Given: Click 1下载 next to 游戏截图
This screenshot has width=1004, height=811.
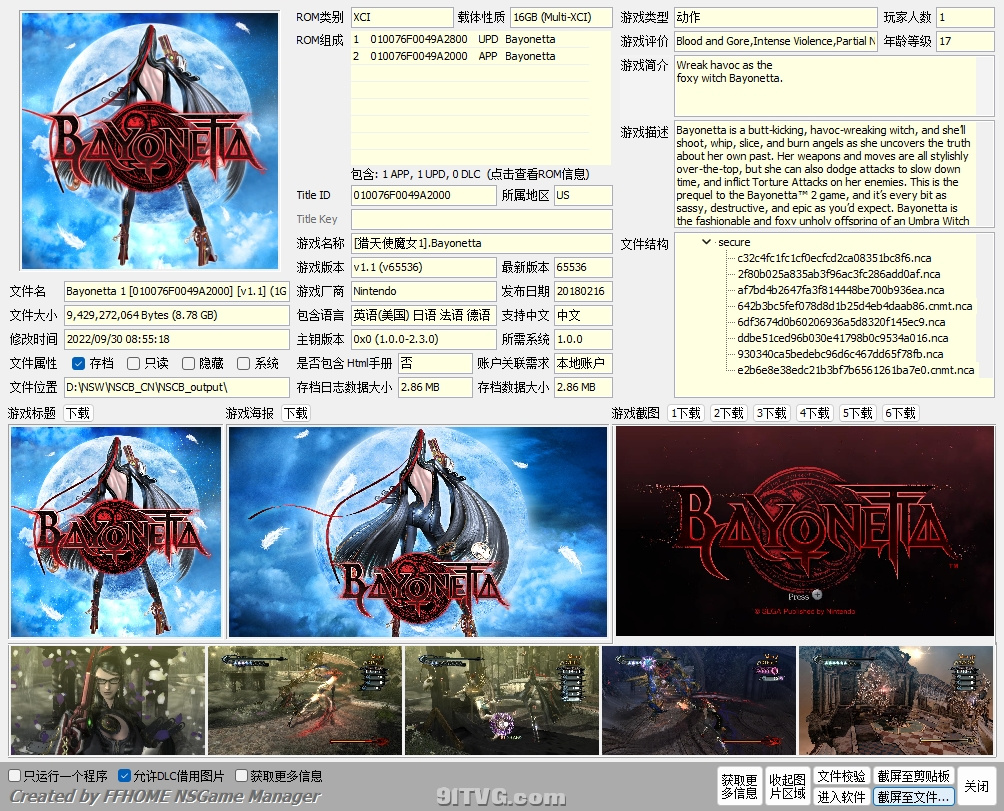Looking at the screenshot, I should [x=684, y=412].
